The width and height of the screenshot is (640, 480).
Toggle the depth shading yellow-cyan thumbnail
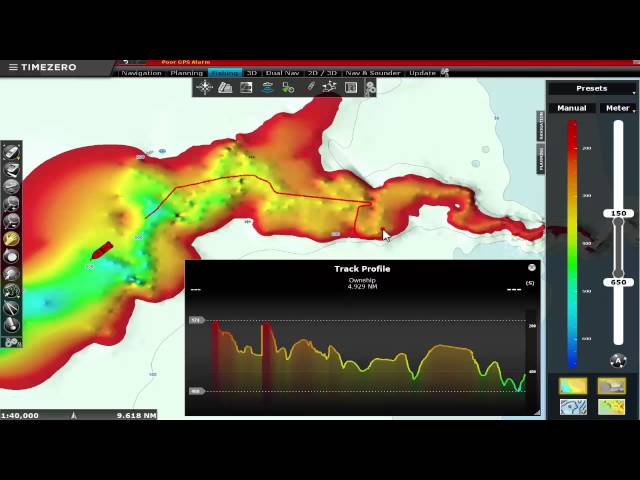[x=573, y=386]
